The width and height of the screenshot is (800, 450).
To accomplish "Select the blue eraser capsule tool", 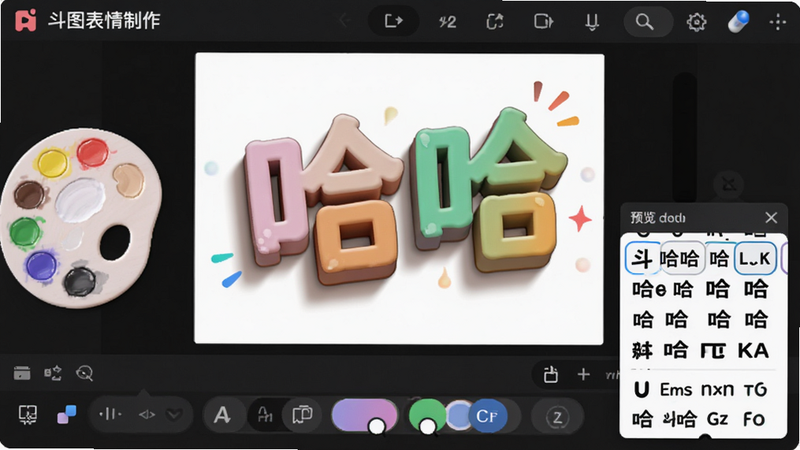I will (738, 21).
